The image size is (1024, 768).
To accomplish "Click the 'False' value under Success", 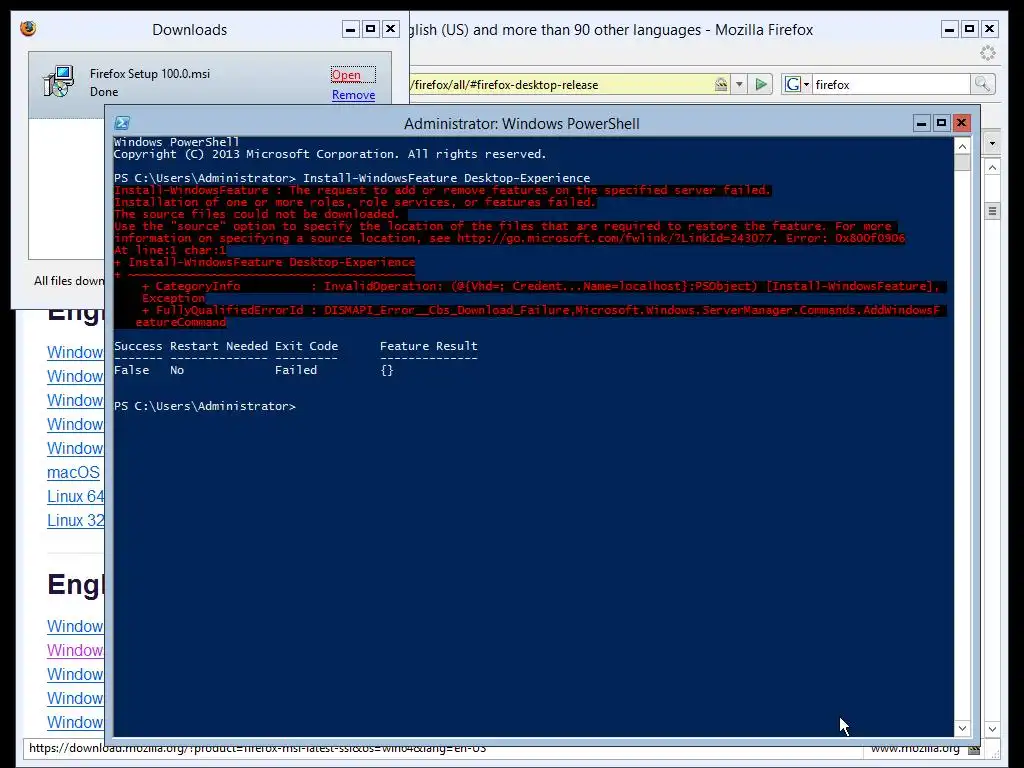I will (131, 370).
